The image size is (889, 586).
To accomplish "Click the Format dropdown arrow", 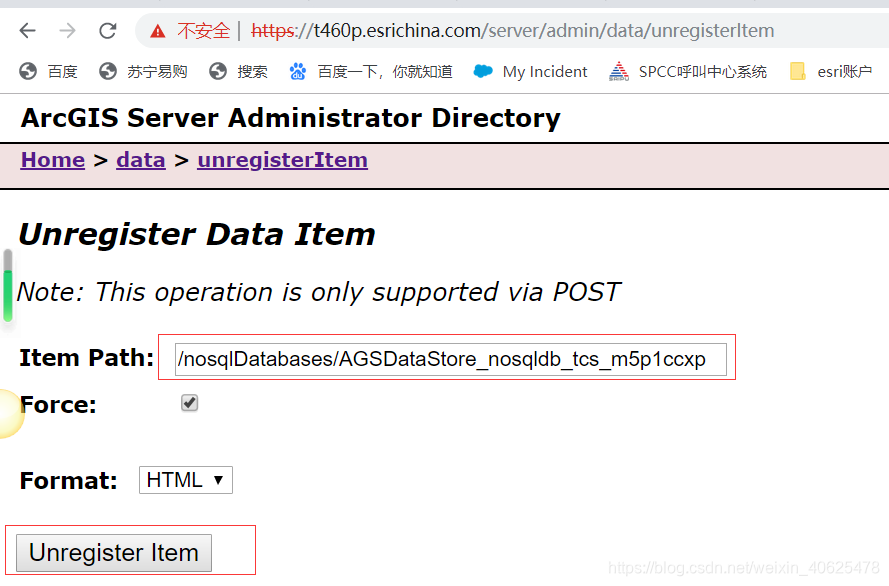I will (x=219, y=480).
